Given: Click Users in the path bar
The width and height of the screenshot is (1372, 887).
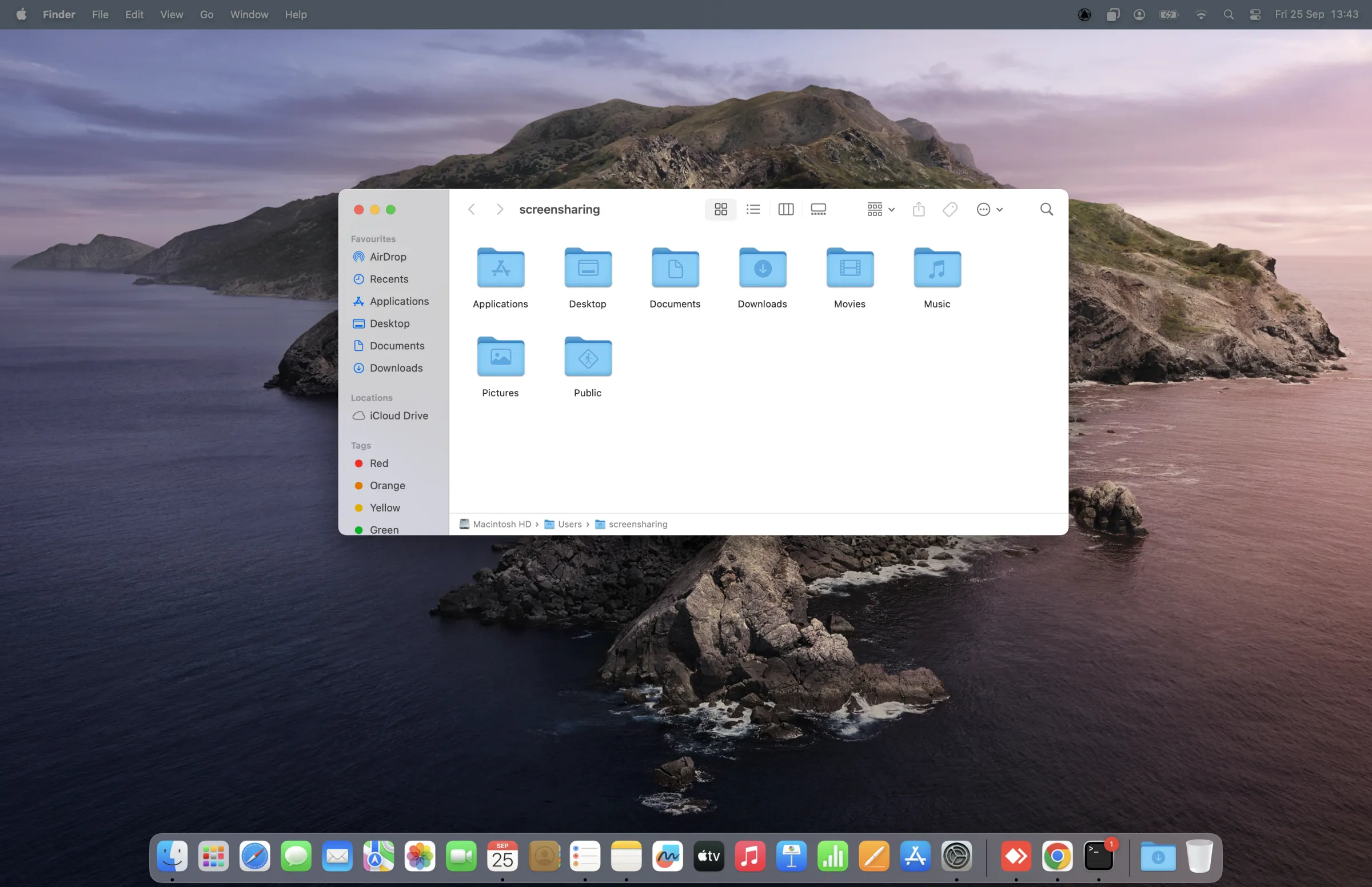Looking at the screenshot, I should tap(563, 524).
